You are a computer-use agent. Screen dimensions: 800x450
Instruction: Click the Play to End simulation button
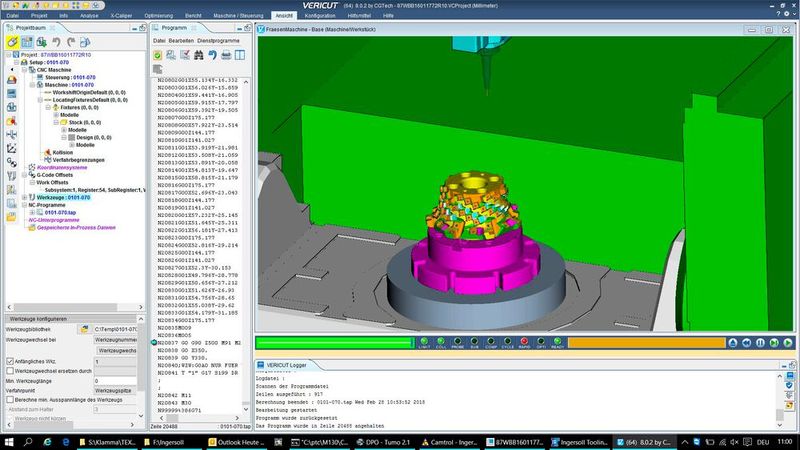[x=788, y=343]
